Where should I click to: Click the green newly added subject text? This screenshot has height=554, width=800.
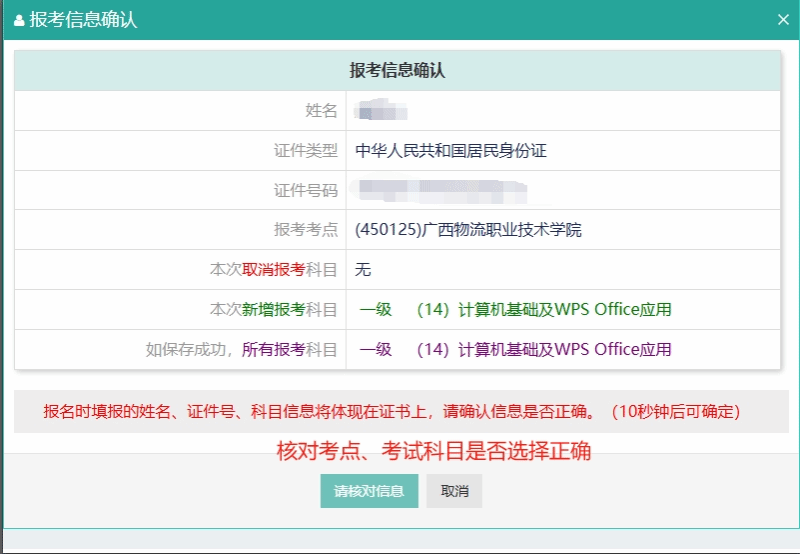point(515,310)
